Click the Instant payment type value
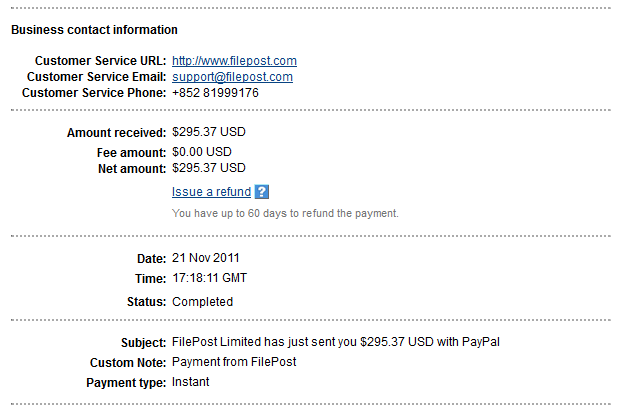 coord(191,381)
